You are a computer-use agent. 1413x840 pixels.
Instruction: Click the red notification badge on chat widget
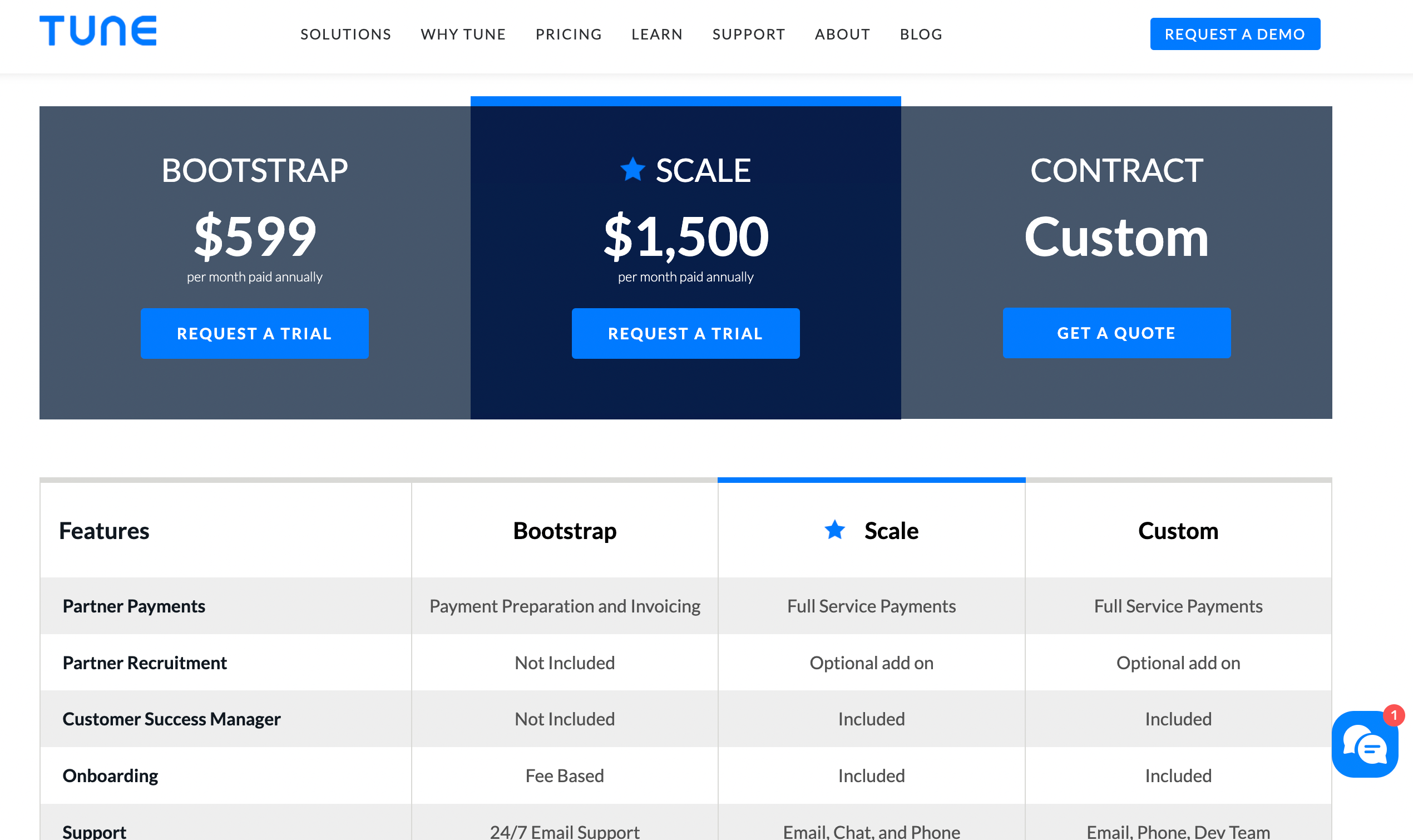[x=1394, y=715]
